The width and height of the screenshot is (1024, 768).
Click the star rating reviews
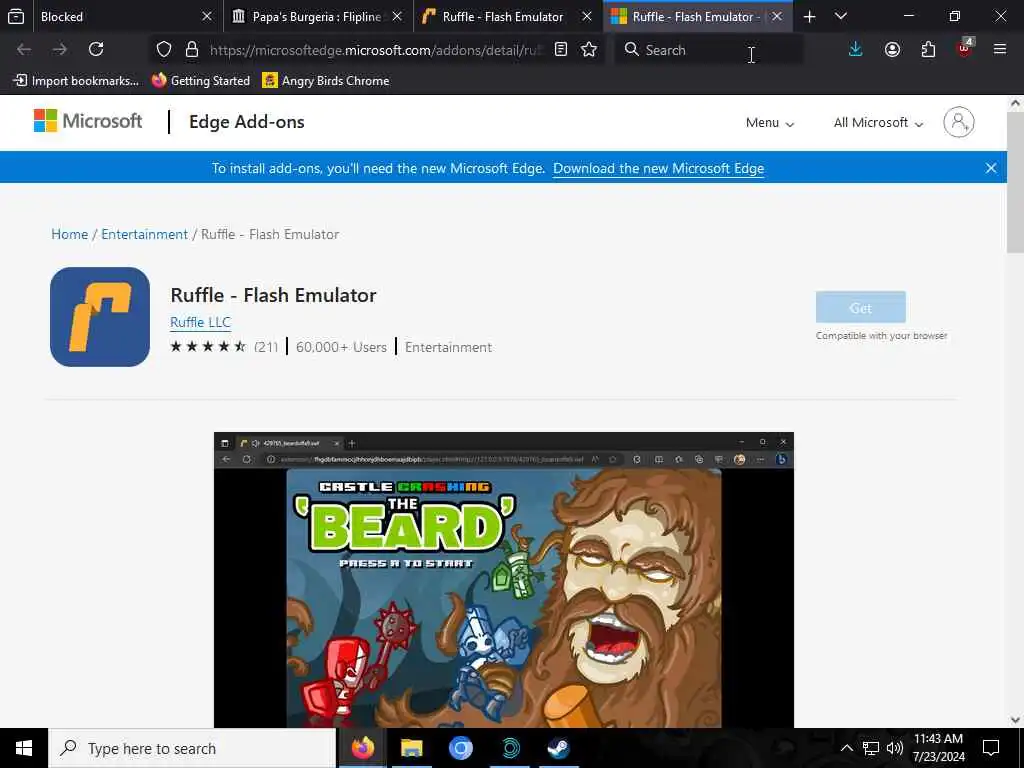224,347
